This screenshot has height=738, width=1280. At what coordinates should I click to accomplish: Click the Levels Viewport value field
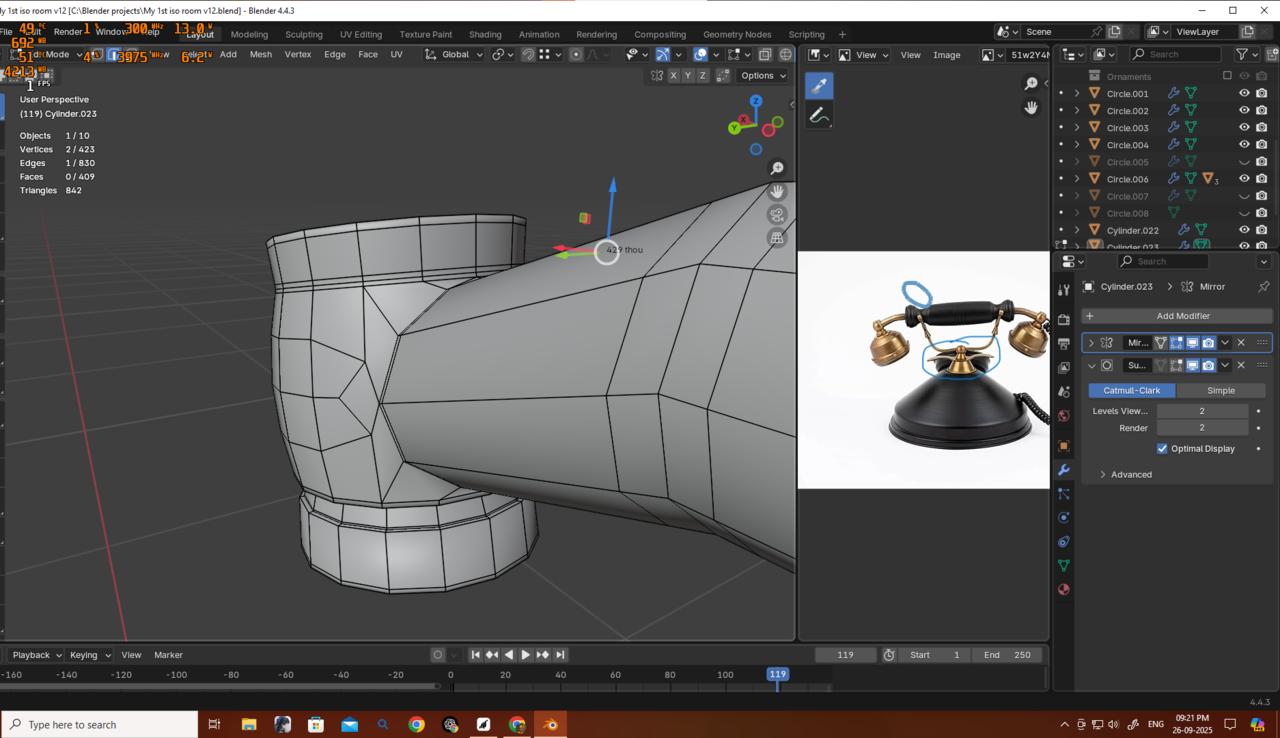click(1202, 411)
